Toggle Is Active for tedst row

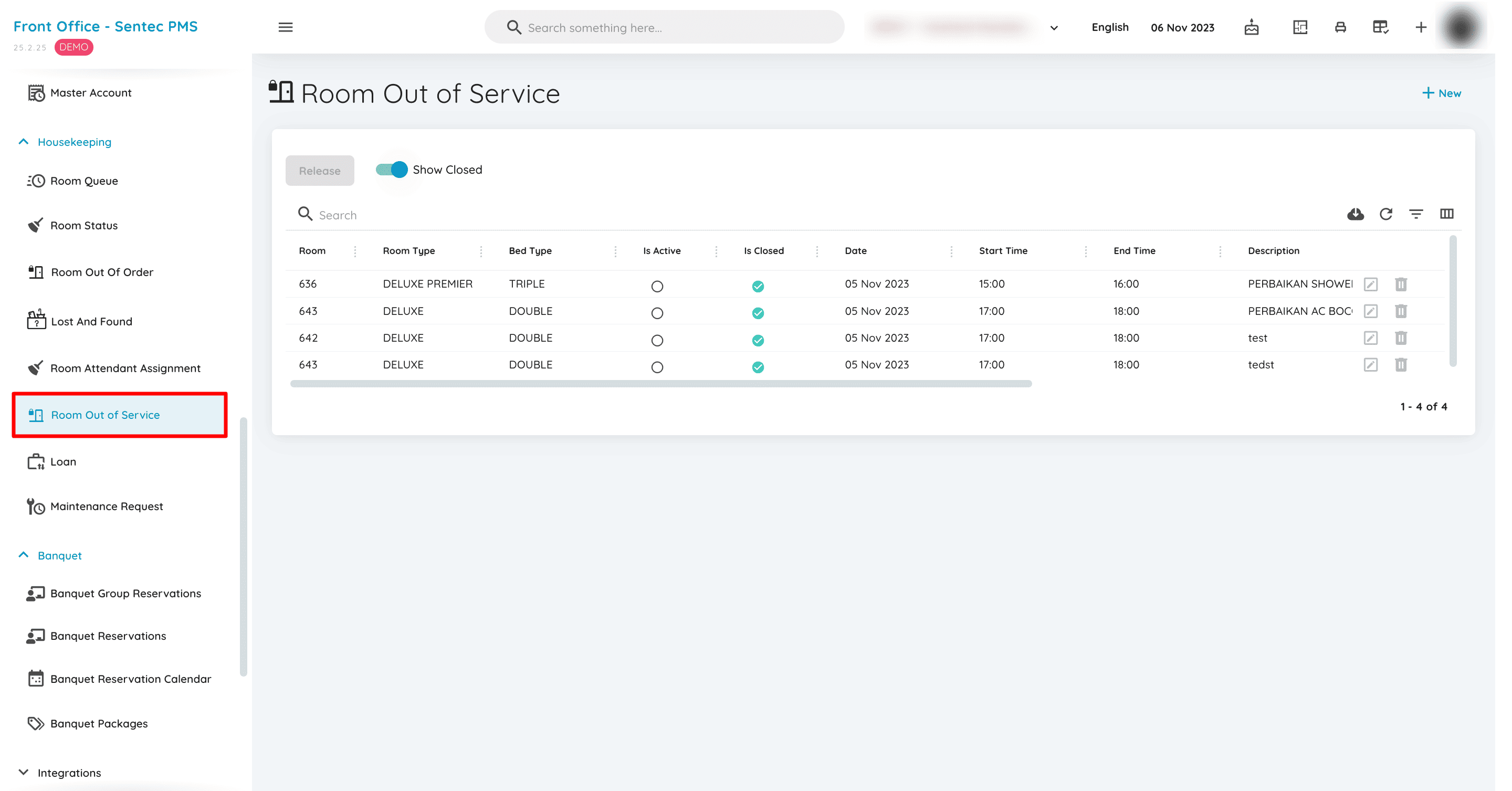pyautogui.click(x=657, y=367)
